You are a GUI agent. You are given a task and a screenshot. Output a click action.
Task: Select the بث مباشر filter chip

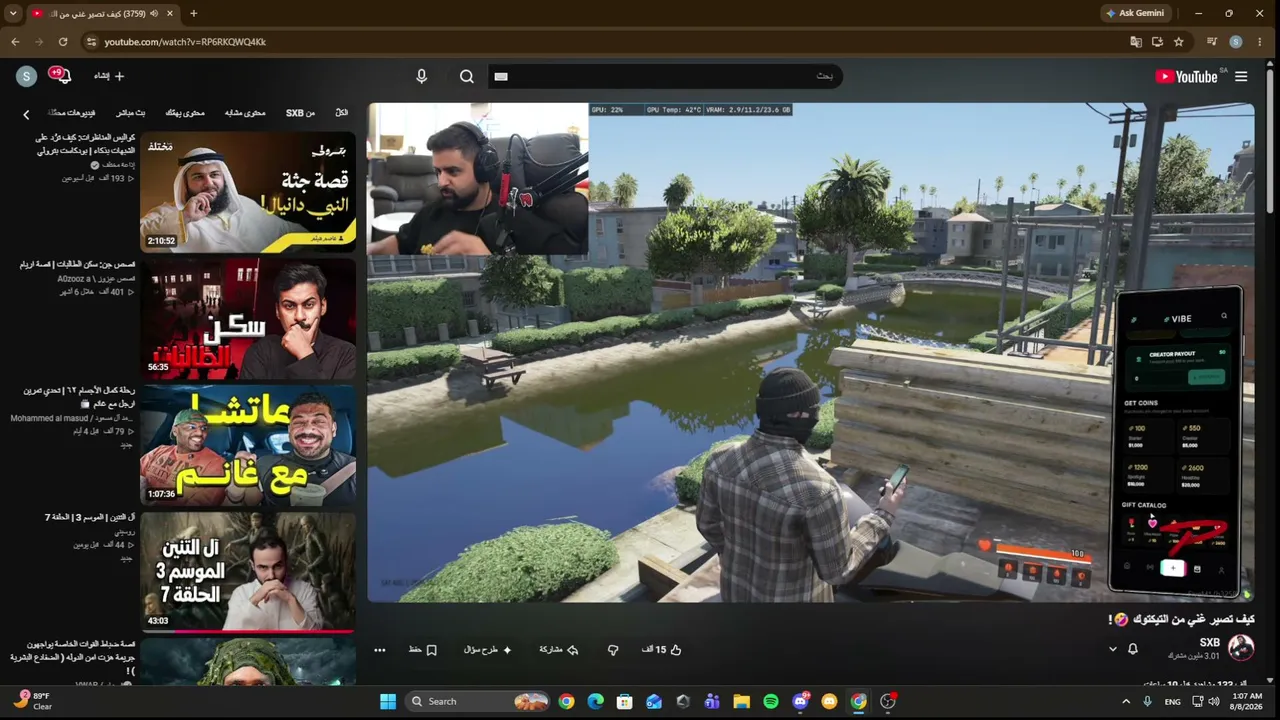[x=130, y=113]
